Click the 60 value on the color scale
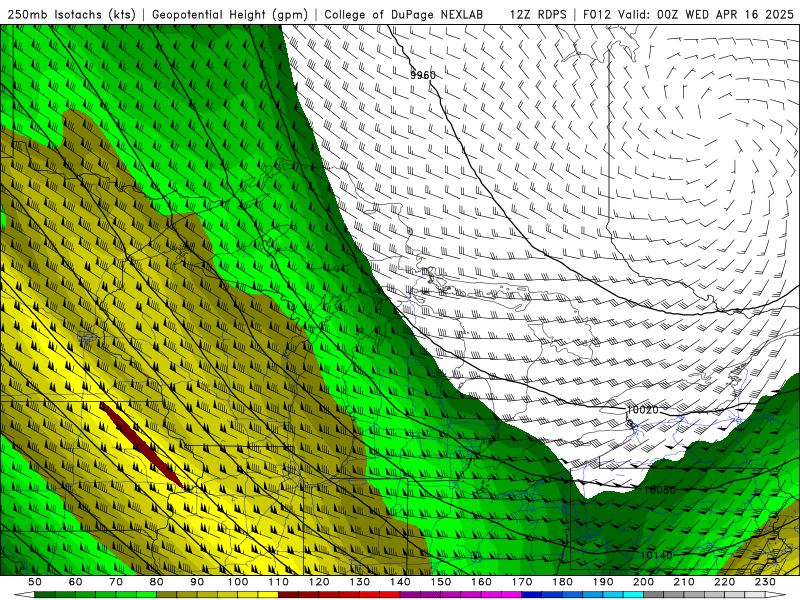The height and width of the screenshot is (600, 800). click(x=75, y=582)
